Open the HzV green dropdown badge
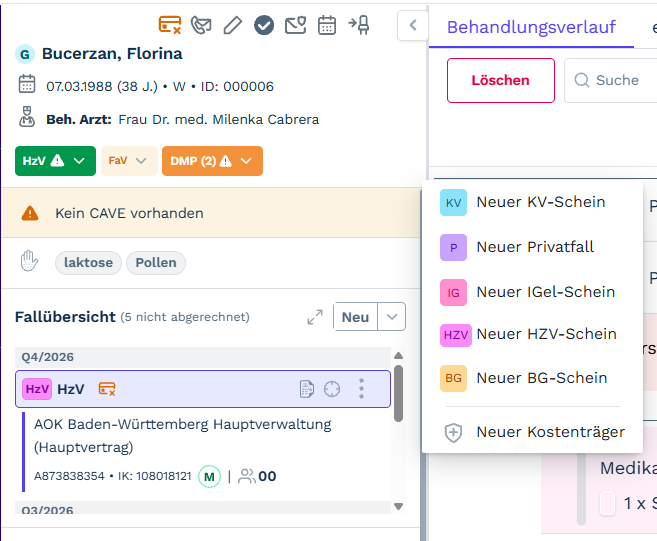This screenshot has width=657, height=541. click(x=55, y=161)
